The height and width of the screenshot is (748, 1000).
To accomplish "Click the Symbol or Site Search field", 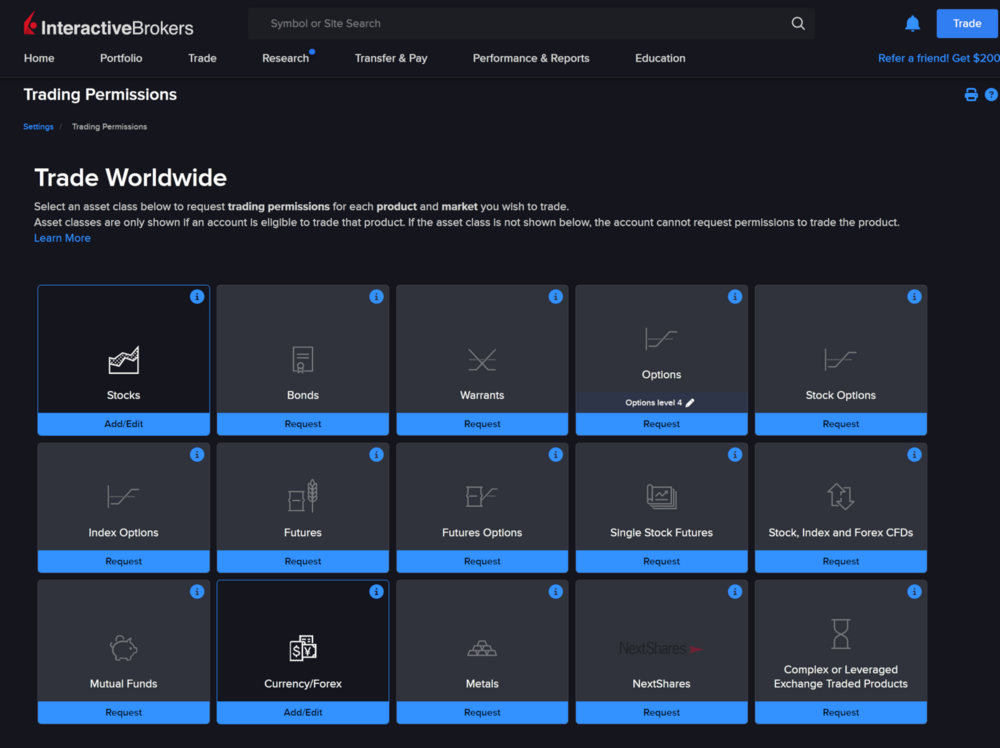I will (520, 24).
